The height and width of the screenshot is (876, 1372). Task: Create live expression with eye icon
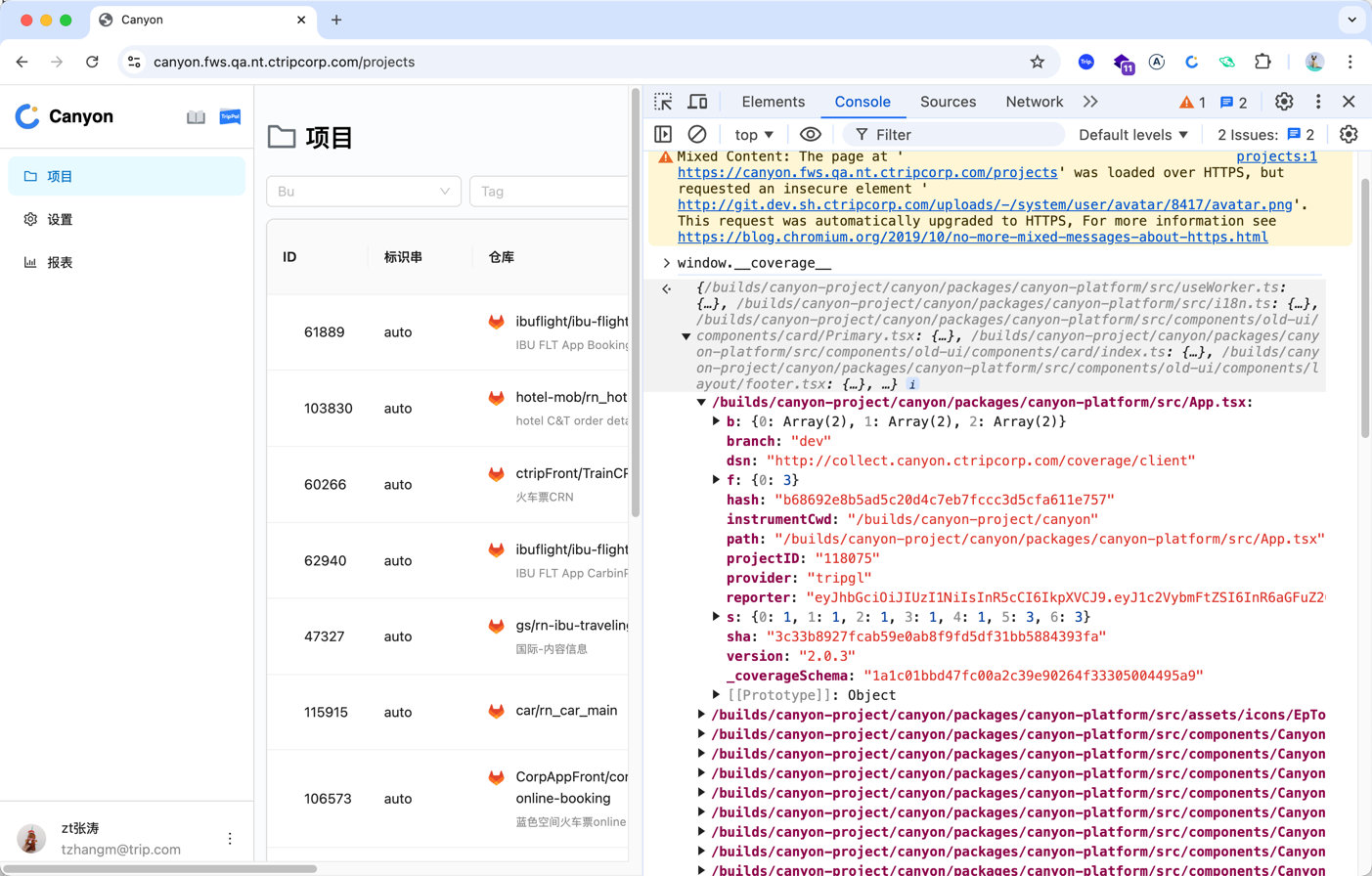click(810, 135)
